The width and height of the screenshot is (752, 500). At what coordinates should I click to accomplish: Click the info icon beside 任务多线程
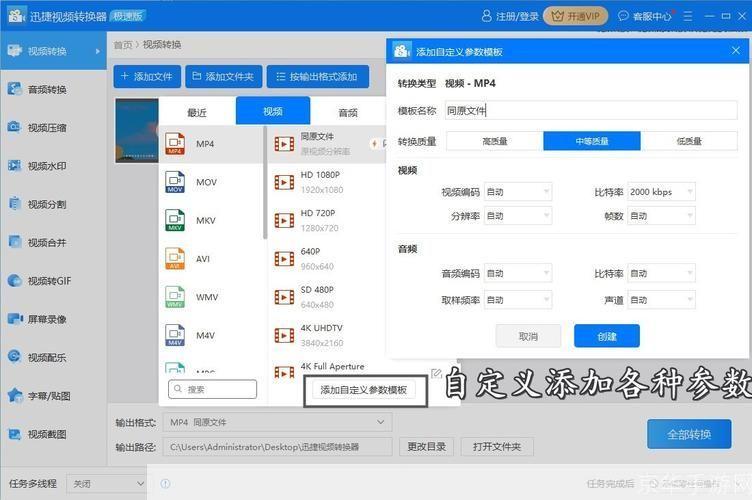(x=165, y=483)
